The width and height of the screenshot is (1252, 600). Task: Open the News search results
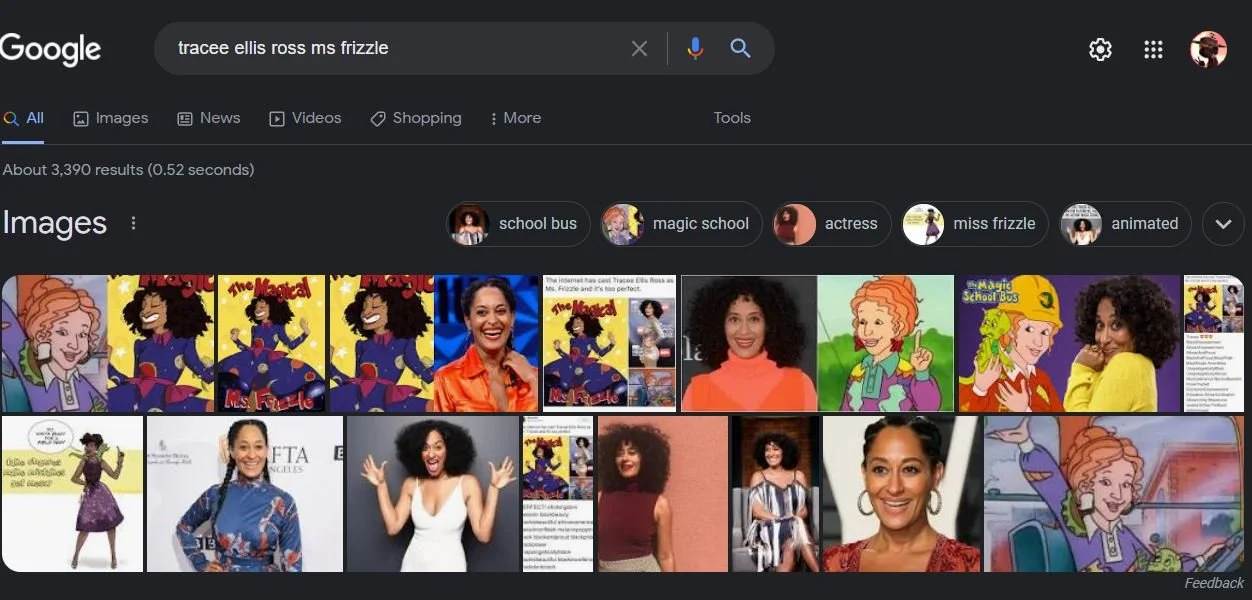click(208, 118)
